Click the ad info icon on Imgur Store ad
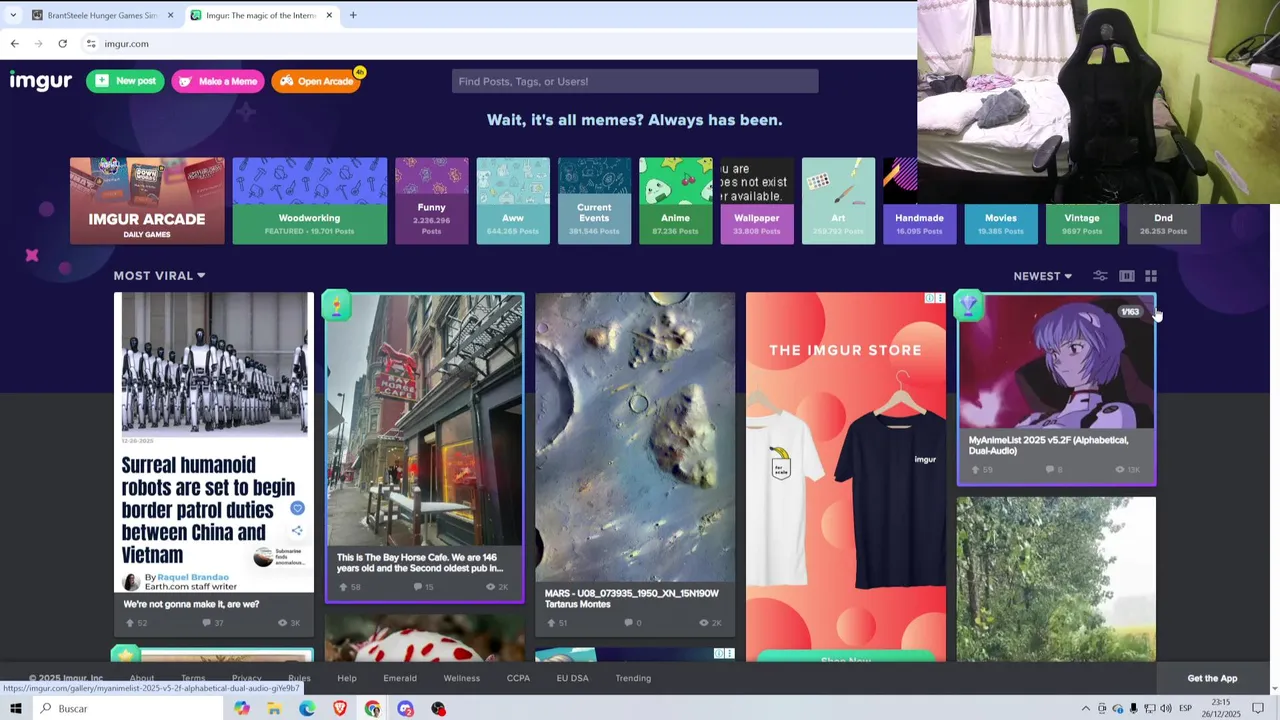 [x=929, y=298]
